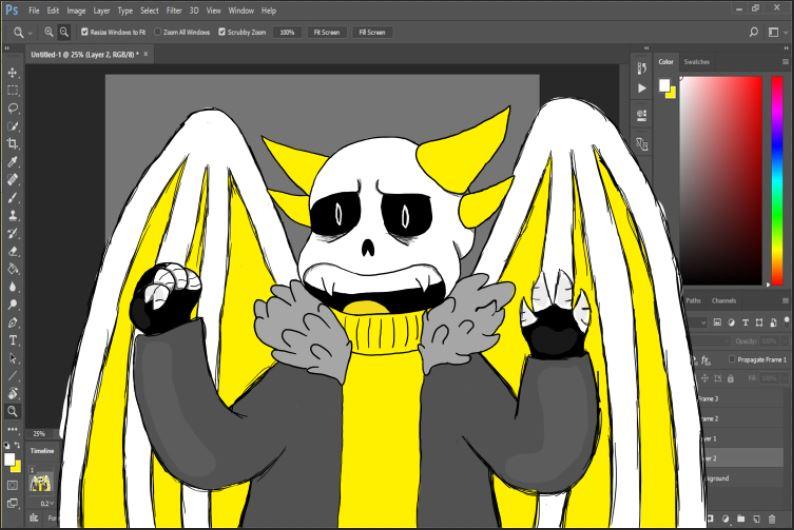Expand the collapsed icon panel dock
Viewport: 794px width, 530px height.
pyautogui.click(x=646, y=48)
